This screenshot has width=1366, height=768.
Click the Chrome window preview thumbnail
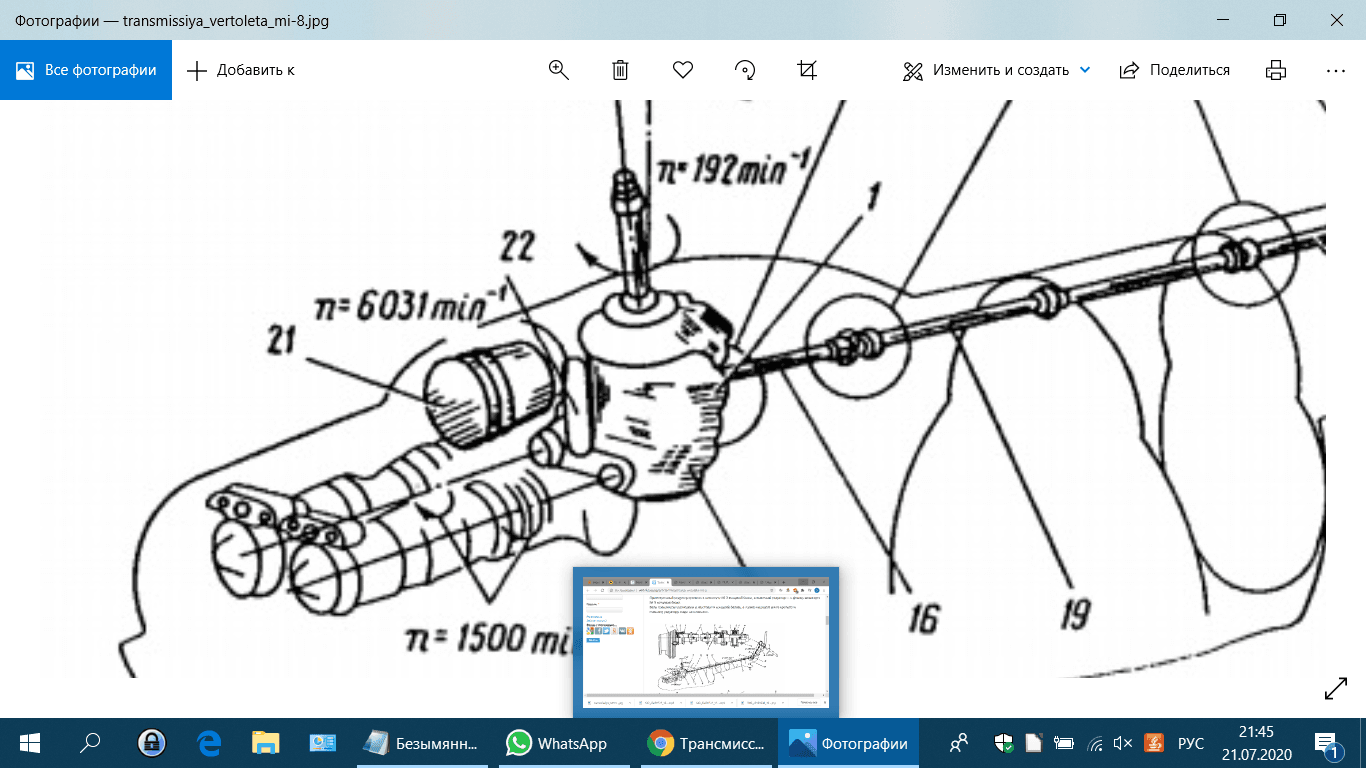click(706, 642)
